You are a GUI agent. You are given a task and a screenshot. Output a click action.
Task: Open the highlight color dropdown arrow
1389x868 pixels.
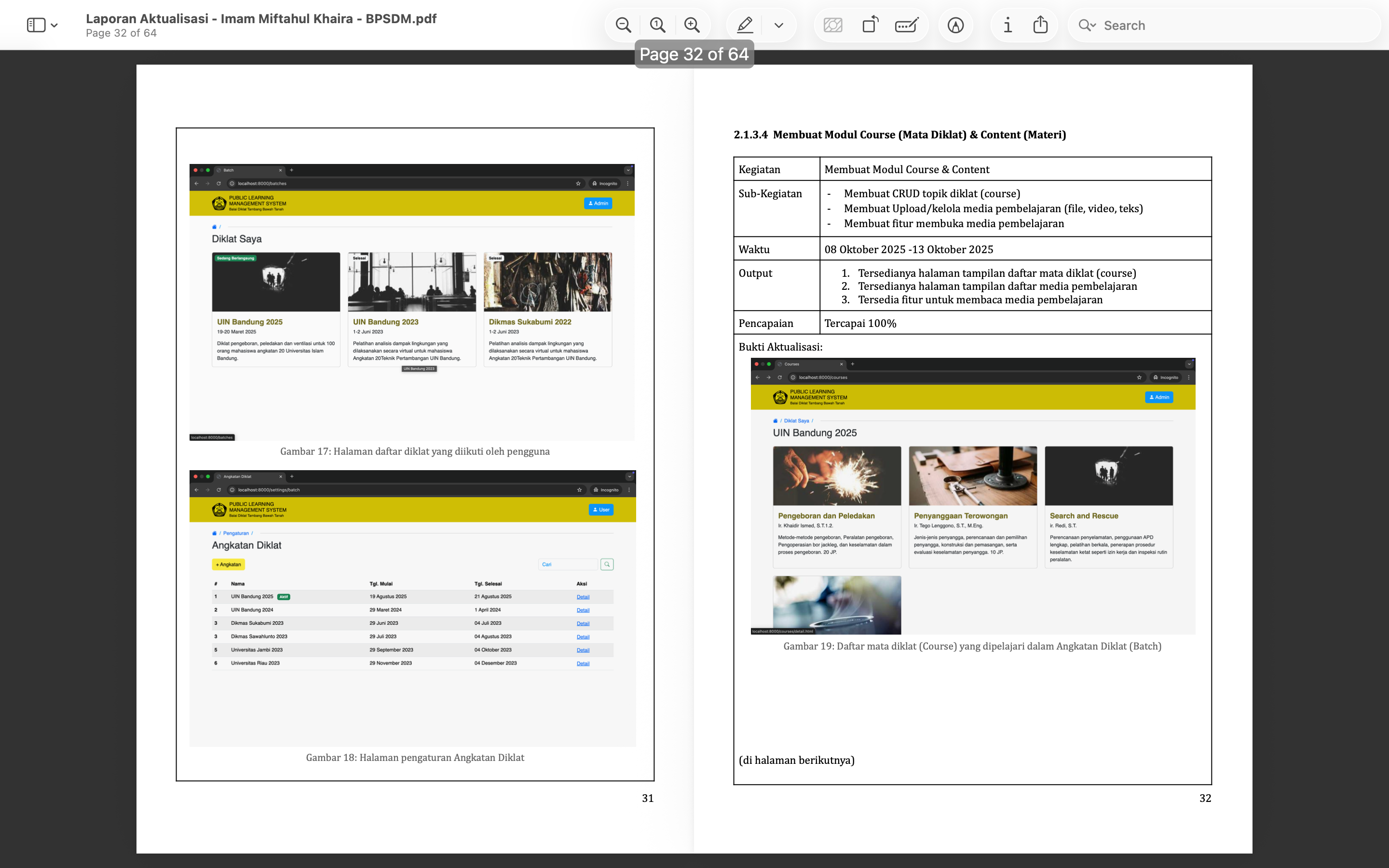point(778,25)
